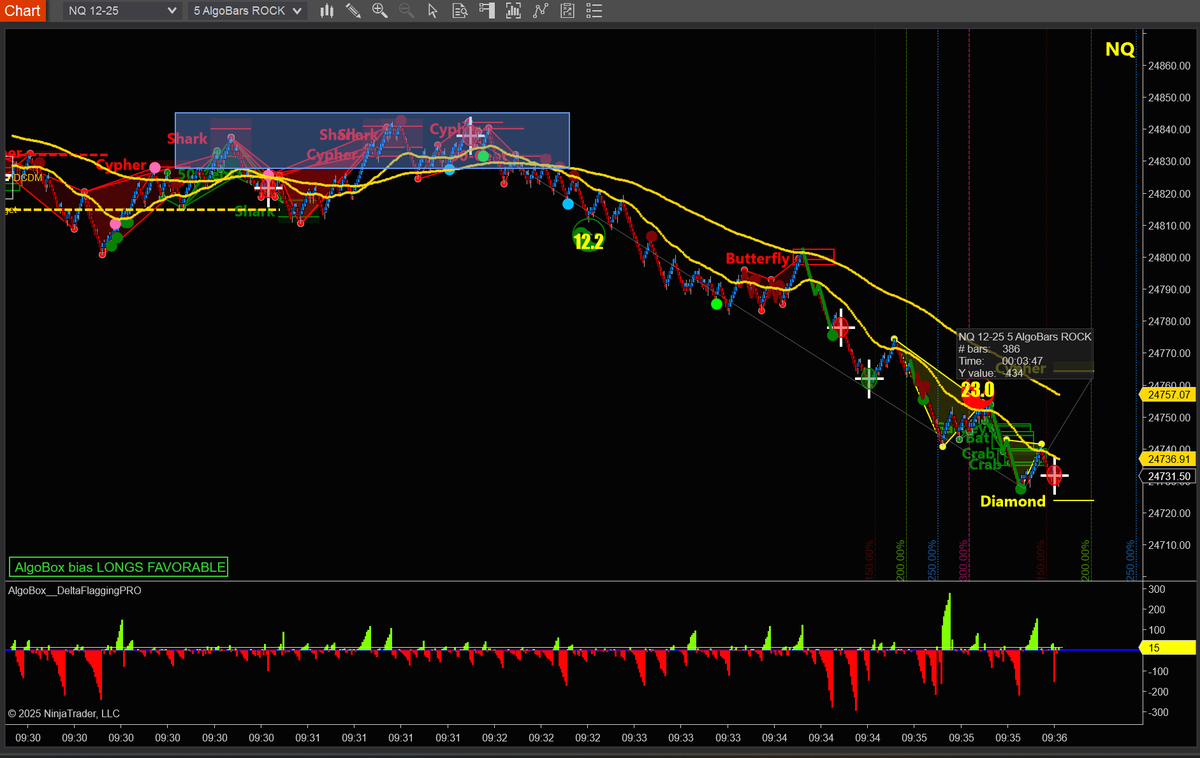Image resolution: width=1200 pixels, height=758 pixels.
Task: Click the Chart tab label
Action: (22, 10)
